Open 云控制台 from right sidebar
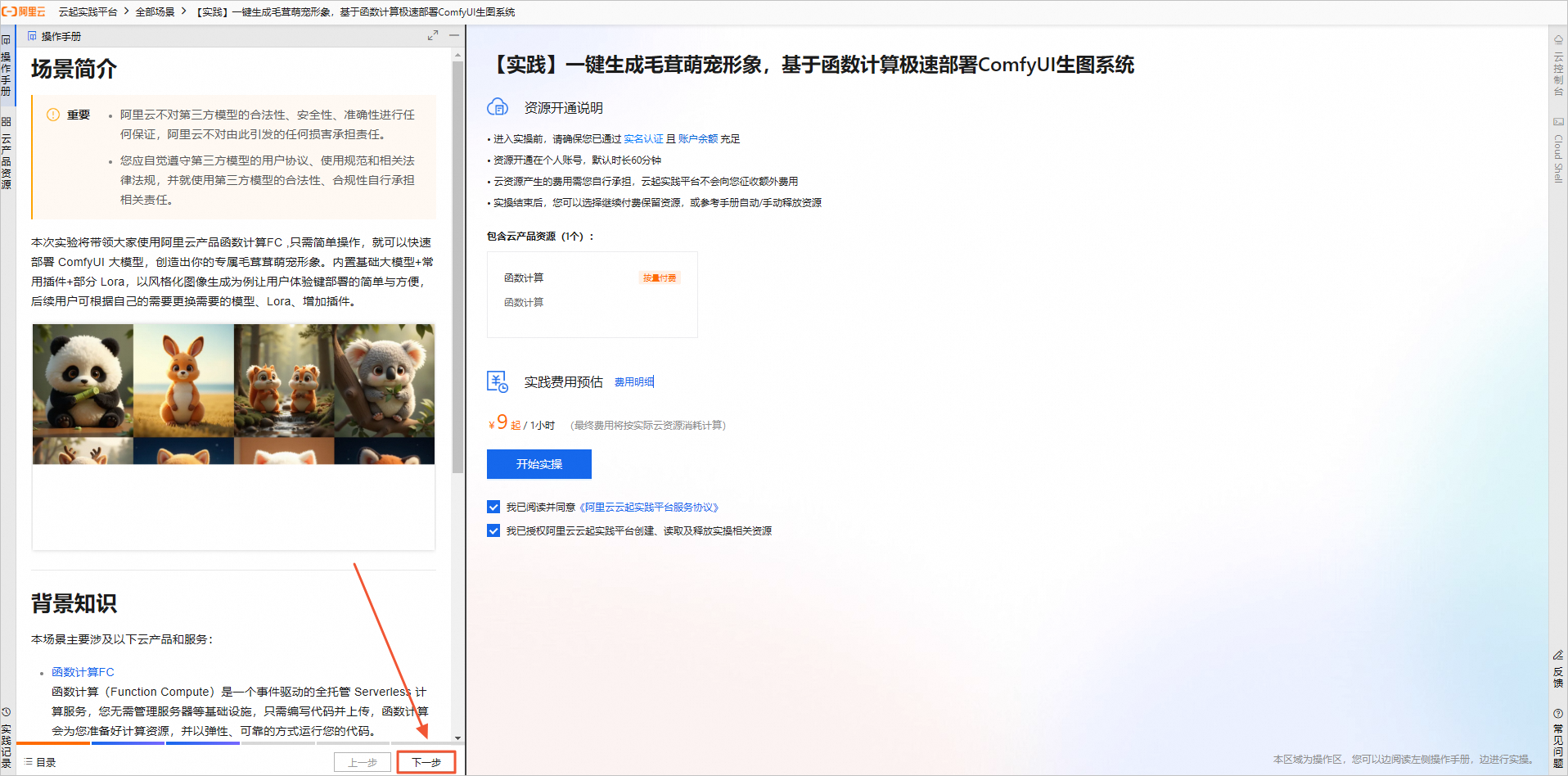Viewport: 1568px width, 776px height. (x=1558, y=65)
